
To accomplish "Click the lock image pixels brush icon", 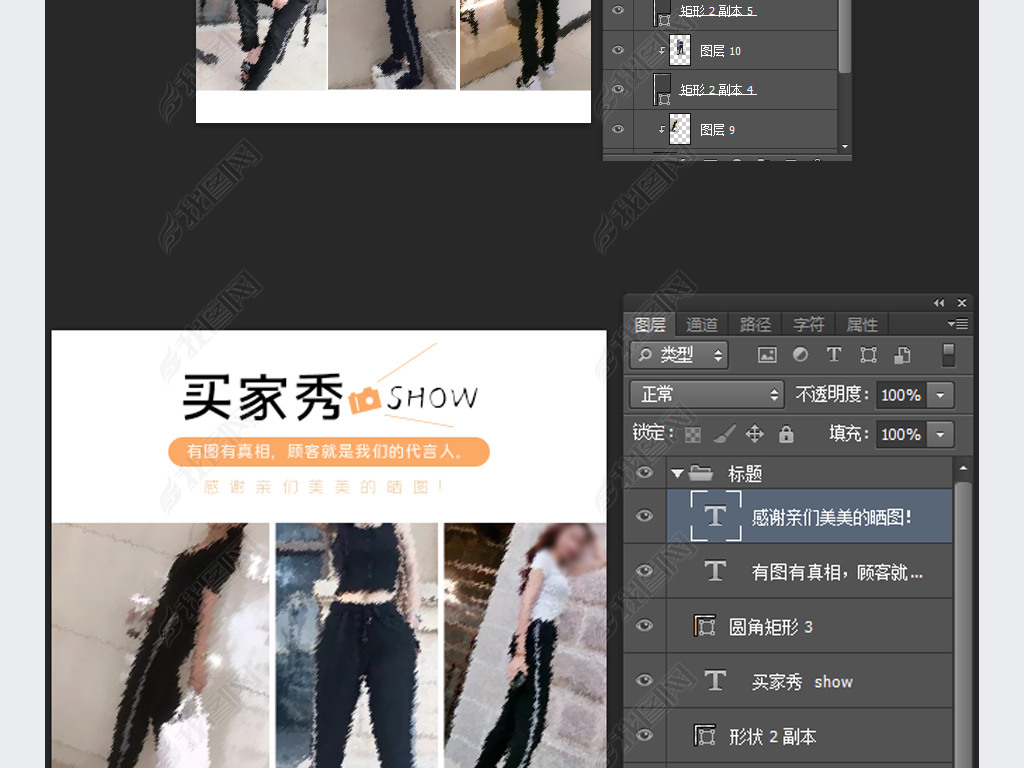I will point(724,434).
